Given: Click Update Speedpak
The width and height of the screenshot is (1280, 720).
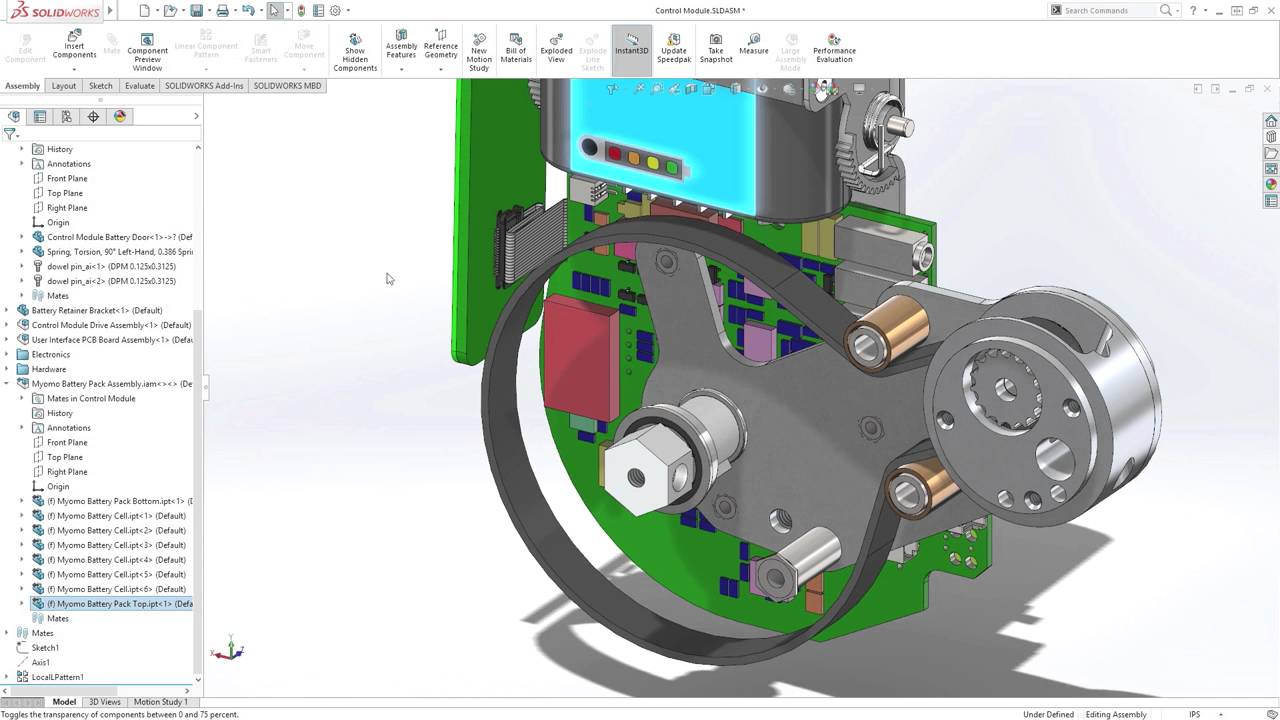Looking at the screenshot, I should coord(674,47).
